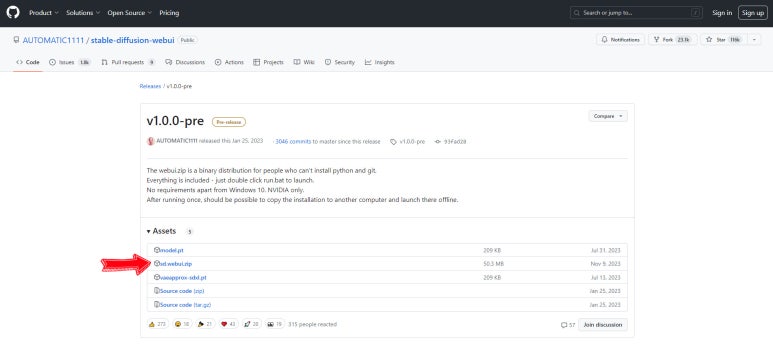
Task: Click the Join discussion button
Action: 603,325
